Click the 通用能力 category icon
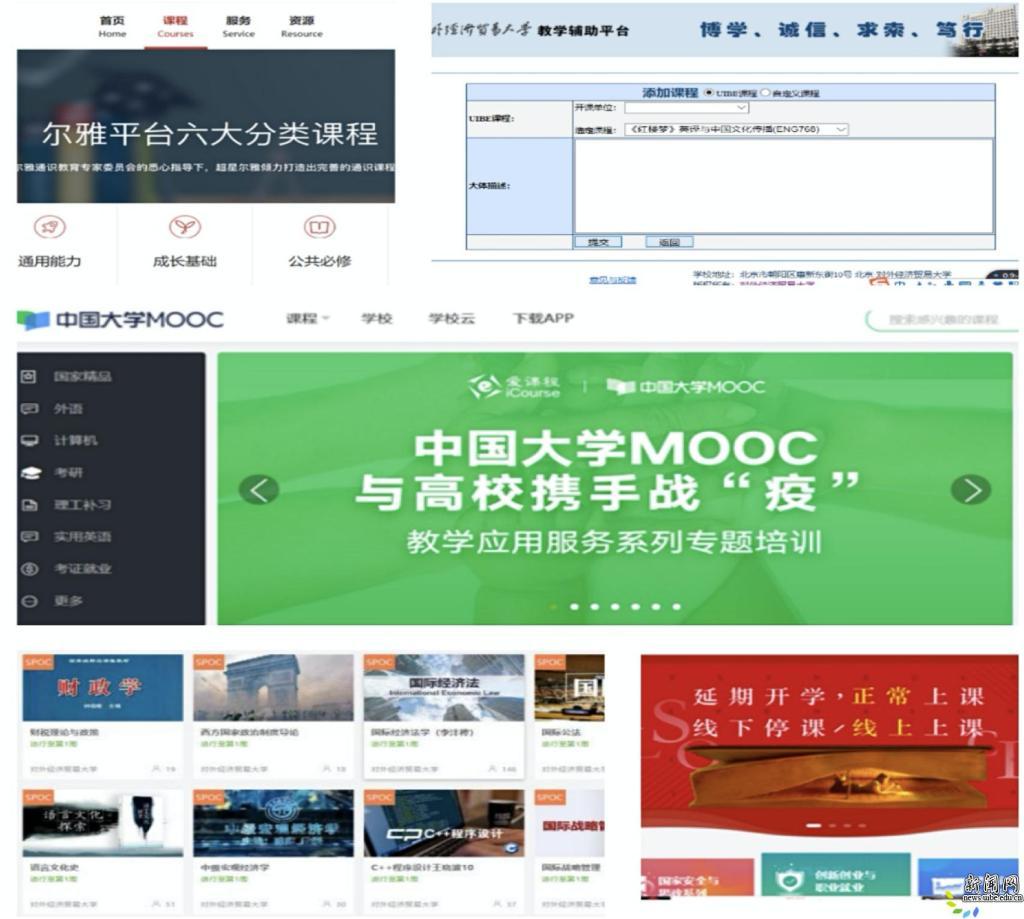1024x919 pixels. 49,228
